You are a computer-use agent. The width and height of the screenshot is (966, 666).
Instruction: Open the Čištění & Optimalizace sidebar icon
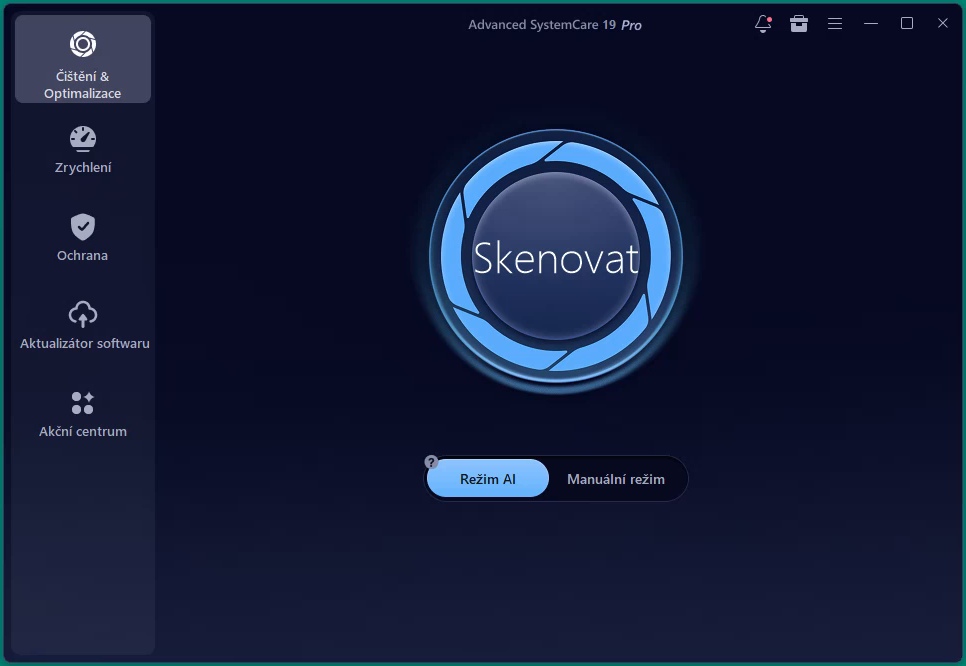(83, 44)
